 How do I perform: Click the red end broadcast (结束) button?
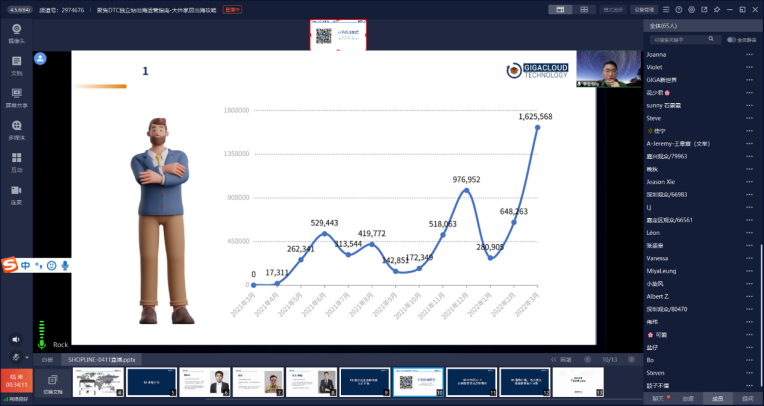(x=17, y=381)
